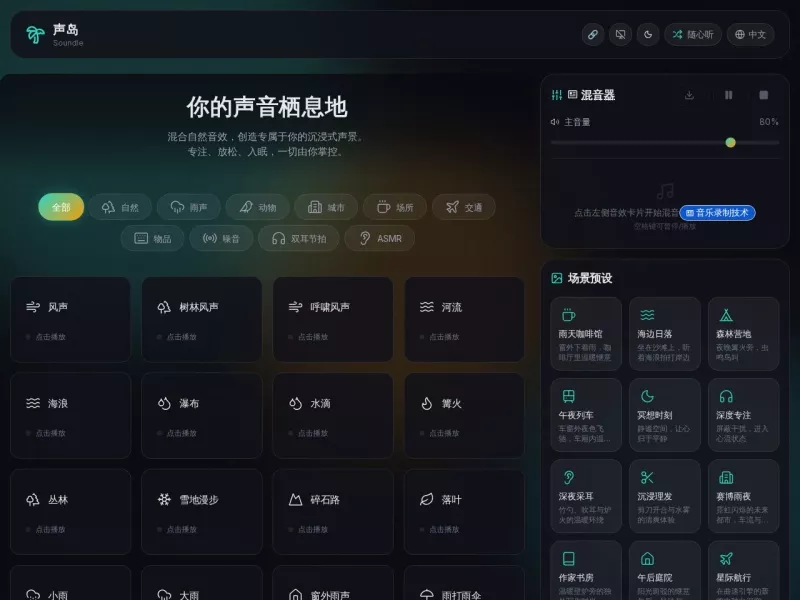
Task: Play the 呼啸风声 sound card
Action: click(333, 320)
